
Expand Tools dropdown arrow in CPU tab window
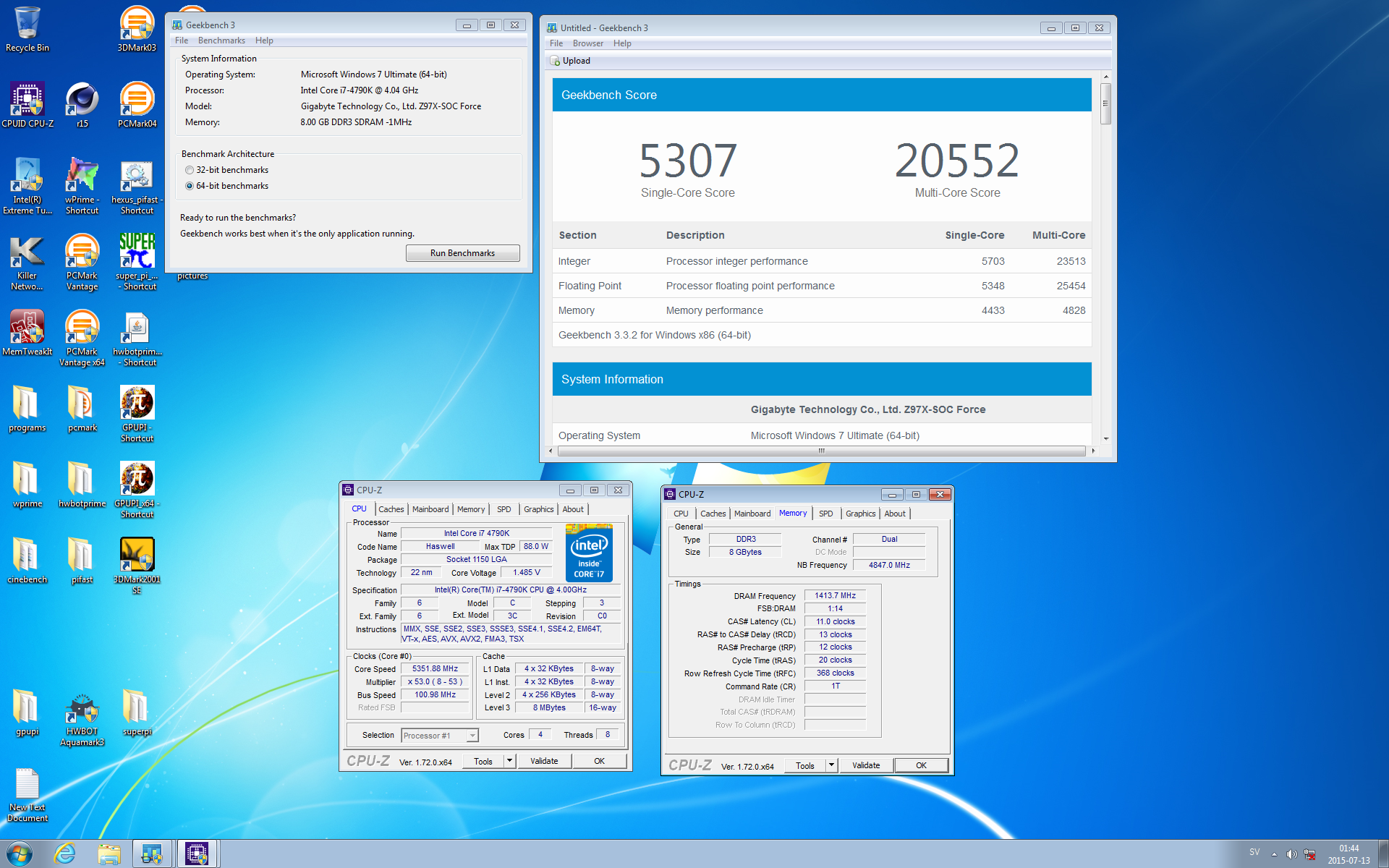509,761
